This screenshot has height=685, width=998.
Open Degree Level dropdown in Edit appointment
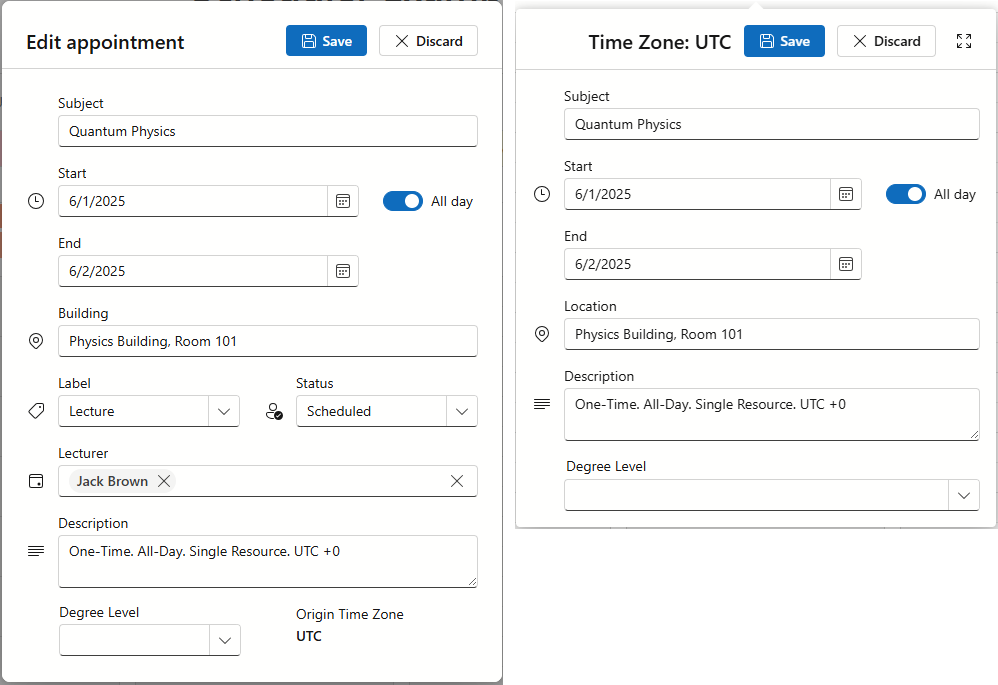point(225,640)
